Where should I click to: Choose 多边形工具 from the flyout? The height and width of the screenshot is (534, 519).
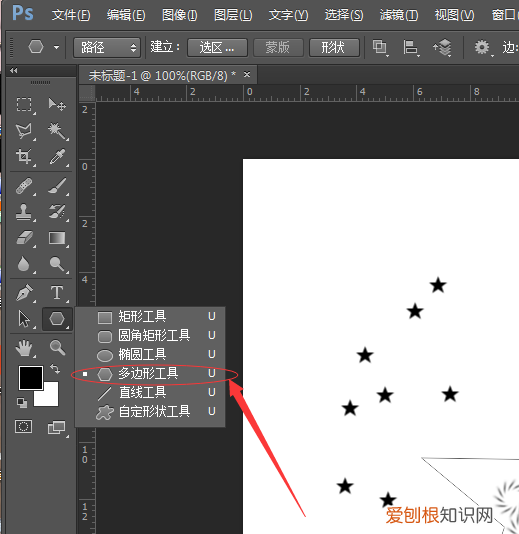[x=150, y=374]
